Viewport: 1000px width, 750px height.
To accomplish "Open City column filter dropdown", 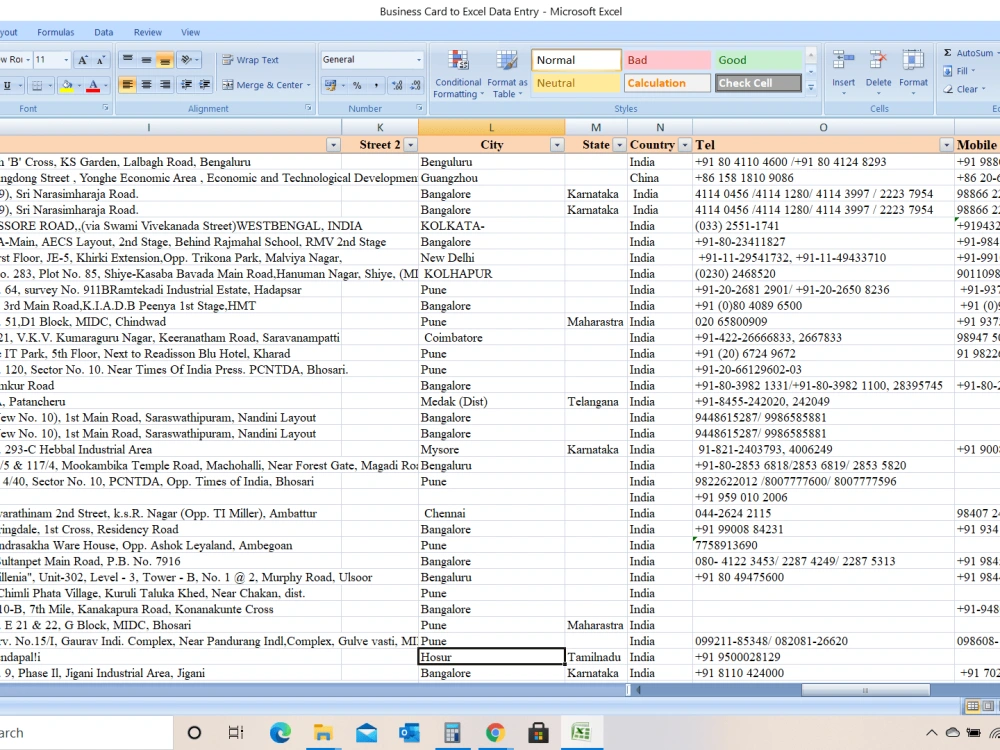I will [x=557, y=145].
